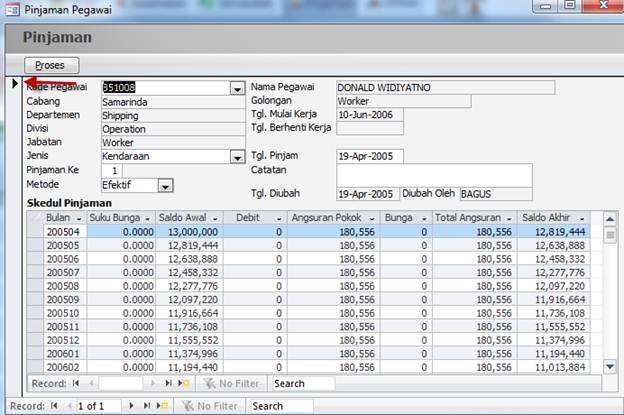Open Saldo Akhir column filter arrow

pos(582,218)
